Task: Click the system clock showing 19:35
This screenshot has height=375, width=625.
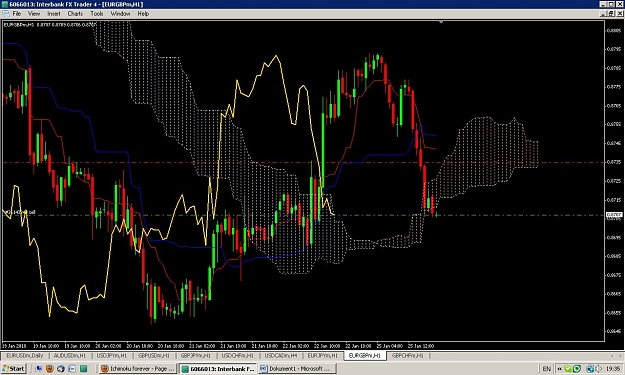Action: (613, 369)
